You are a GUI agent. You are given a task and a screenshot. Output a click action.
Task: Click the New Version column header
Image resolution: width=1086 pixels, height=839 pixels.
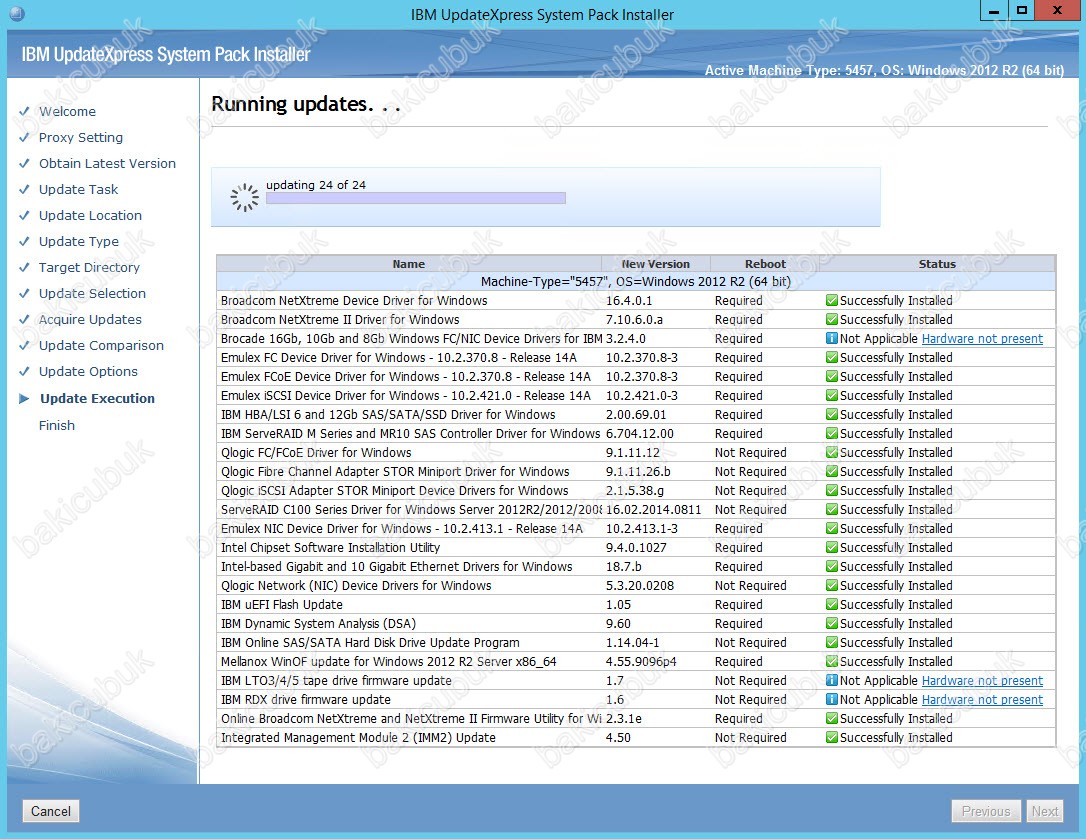click(655, 264)
